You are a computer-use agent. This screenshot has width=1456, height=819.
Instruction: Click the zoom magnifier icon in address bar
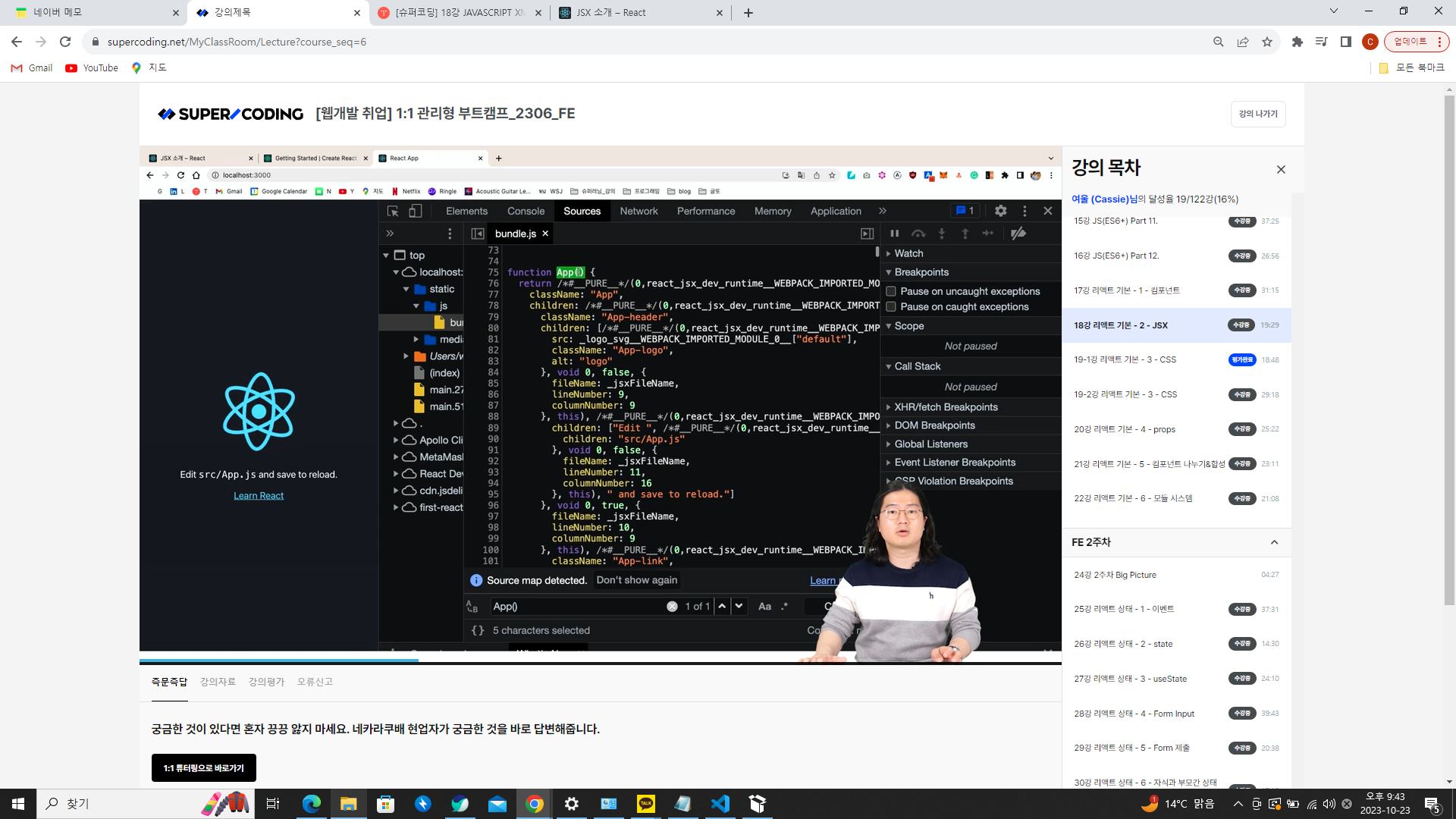[x=1219, y=42]
